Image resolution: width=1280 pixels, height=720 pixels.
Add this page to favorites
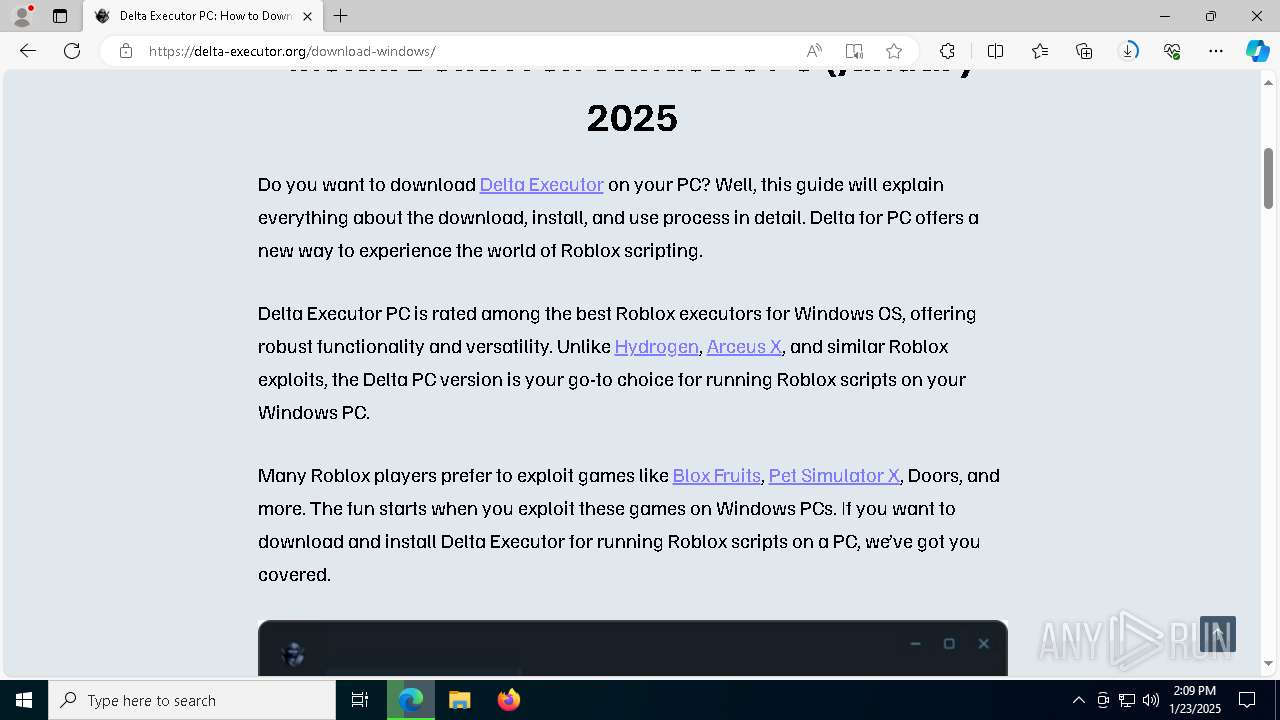pyautogui.click(x=894, y=51)
